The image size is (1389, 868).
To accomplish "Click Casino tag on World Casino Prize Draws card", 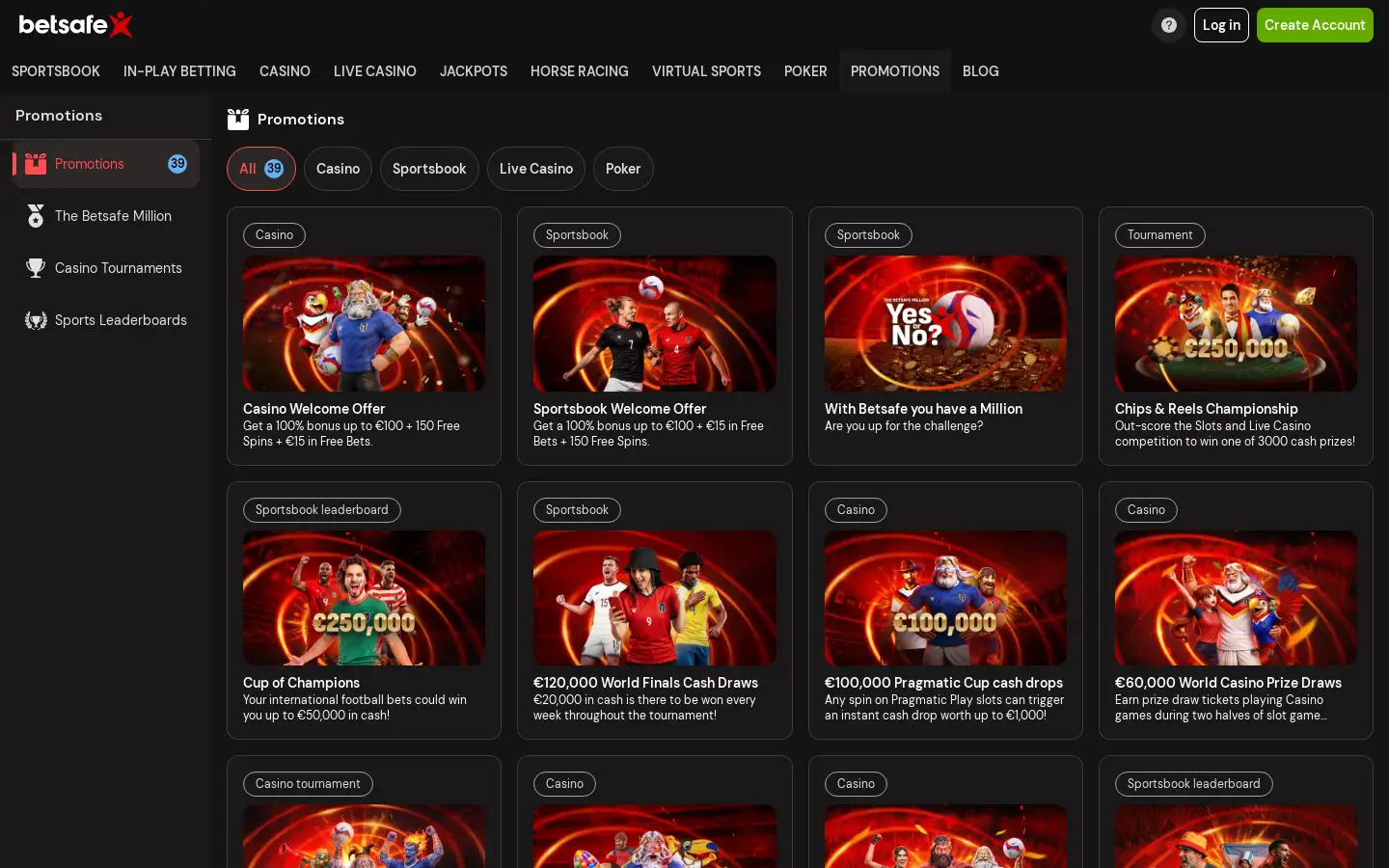I will click(x=1146, y=510).
